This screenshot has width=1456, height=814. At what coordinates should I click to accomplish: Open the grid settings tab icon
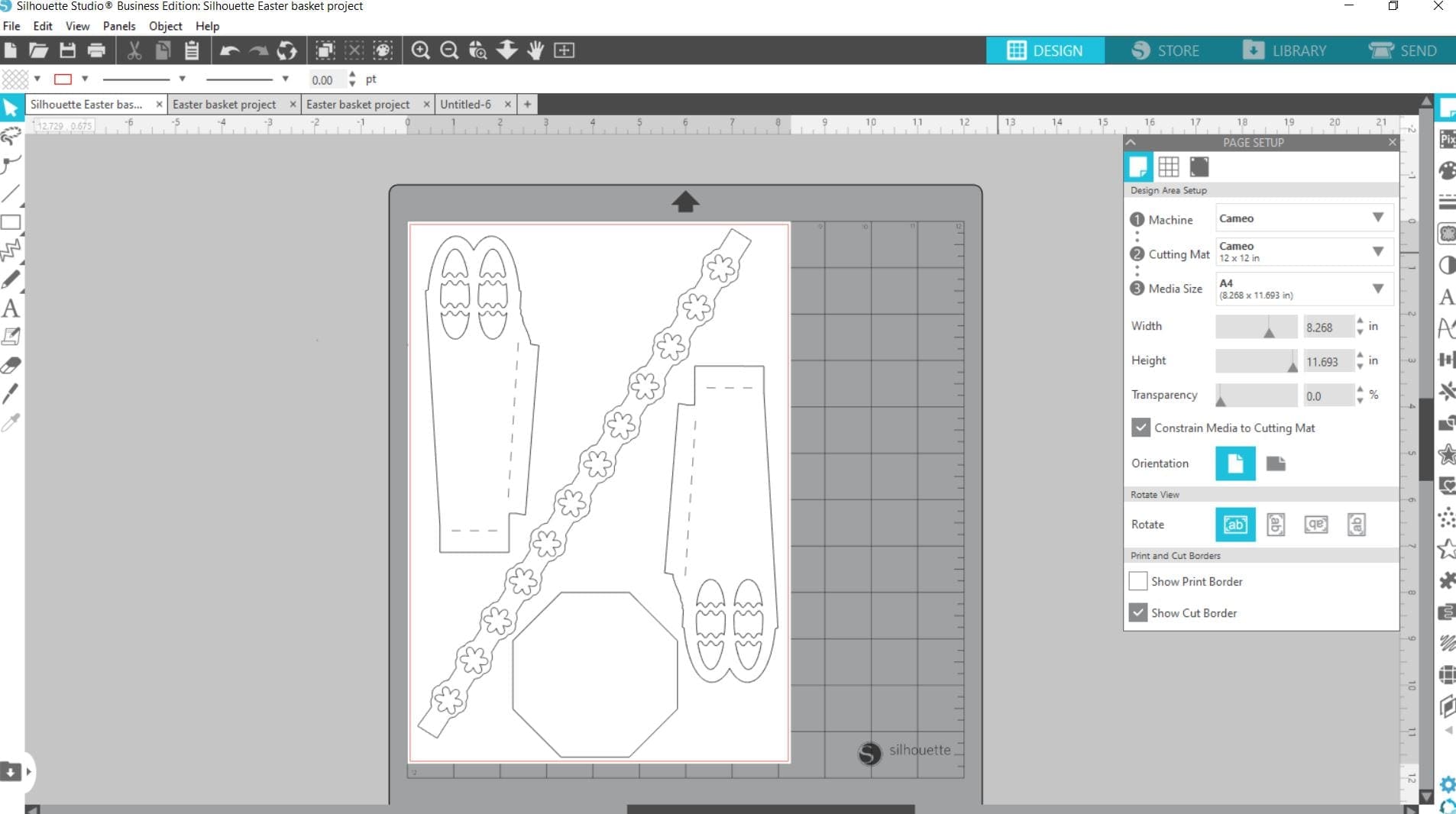pos(1168,166)
